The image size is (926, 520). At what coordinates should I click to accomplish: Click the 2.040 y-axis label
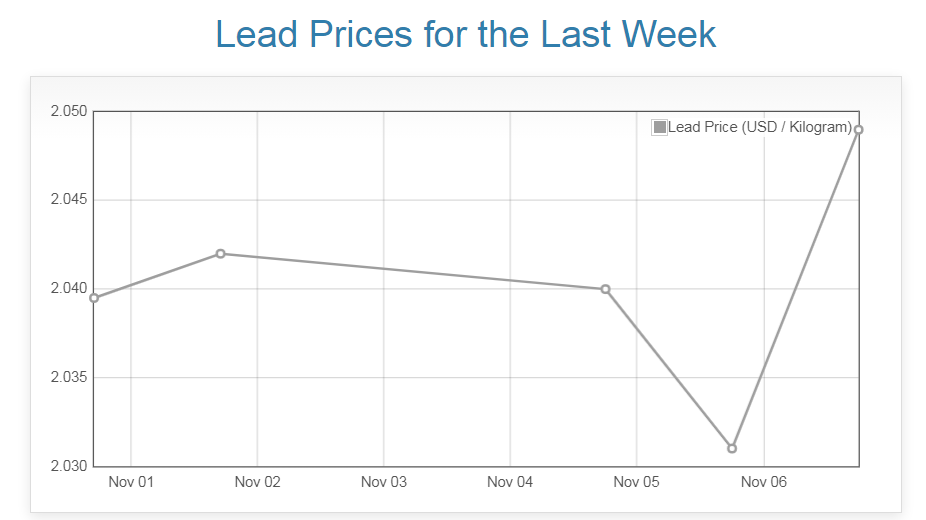point(69,289)
